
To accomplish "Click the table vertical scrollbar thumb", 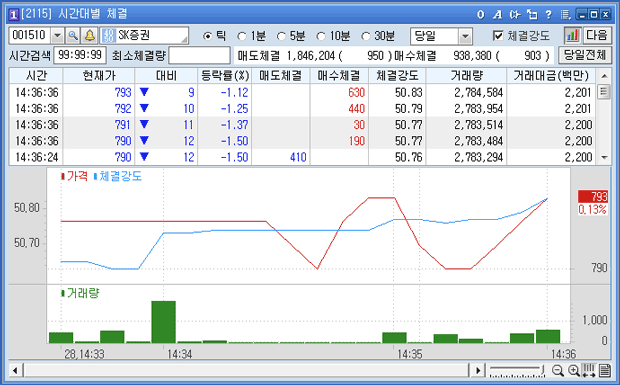I will [604, 92].
